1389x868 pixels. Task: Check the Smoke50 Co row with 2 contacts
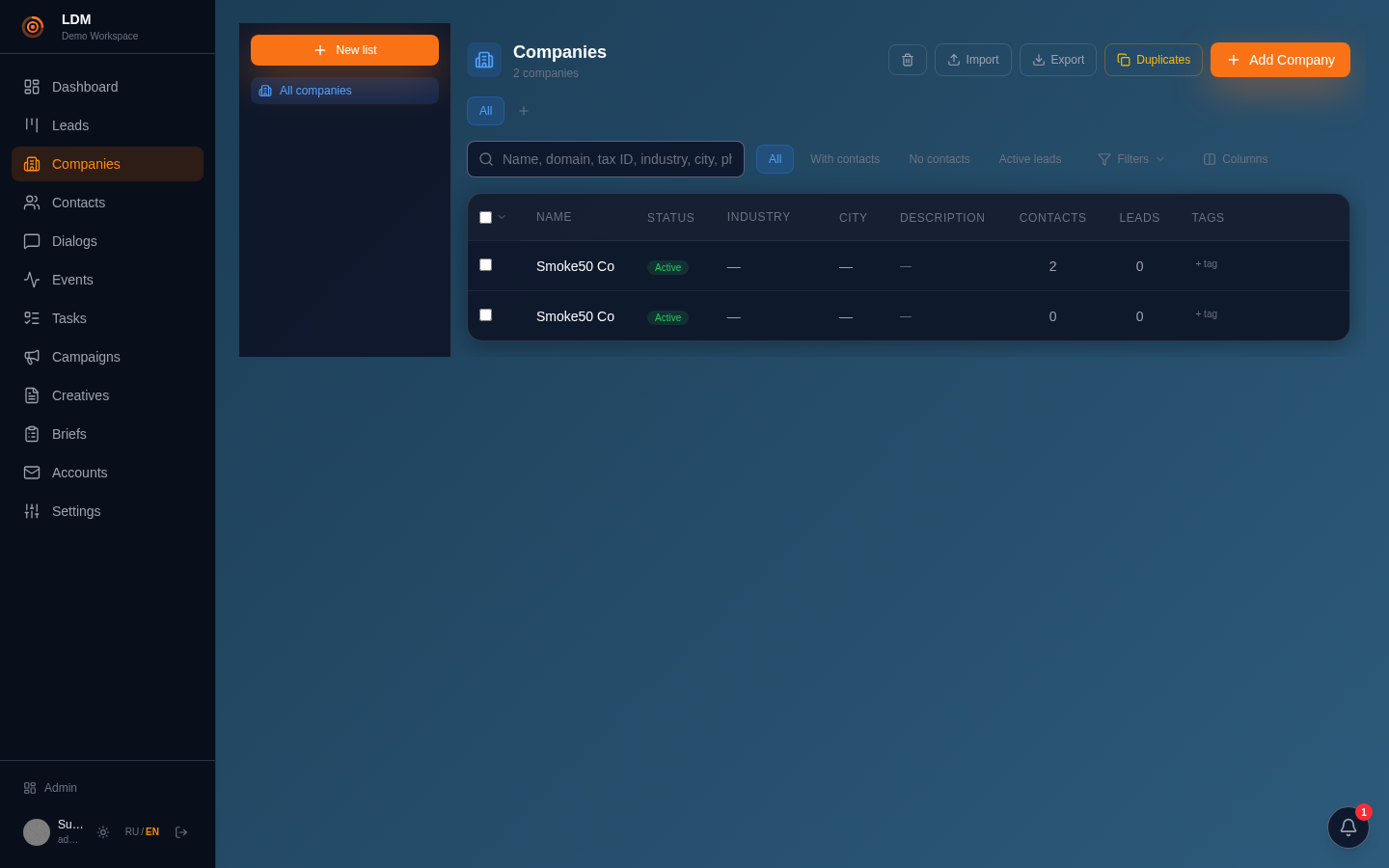486,265
